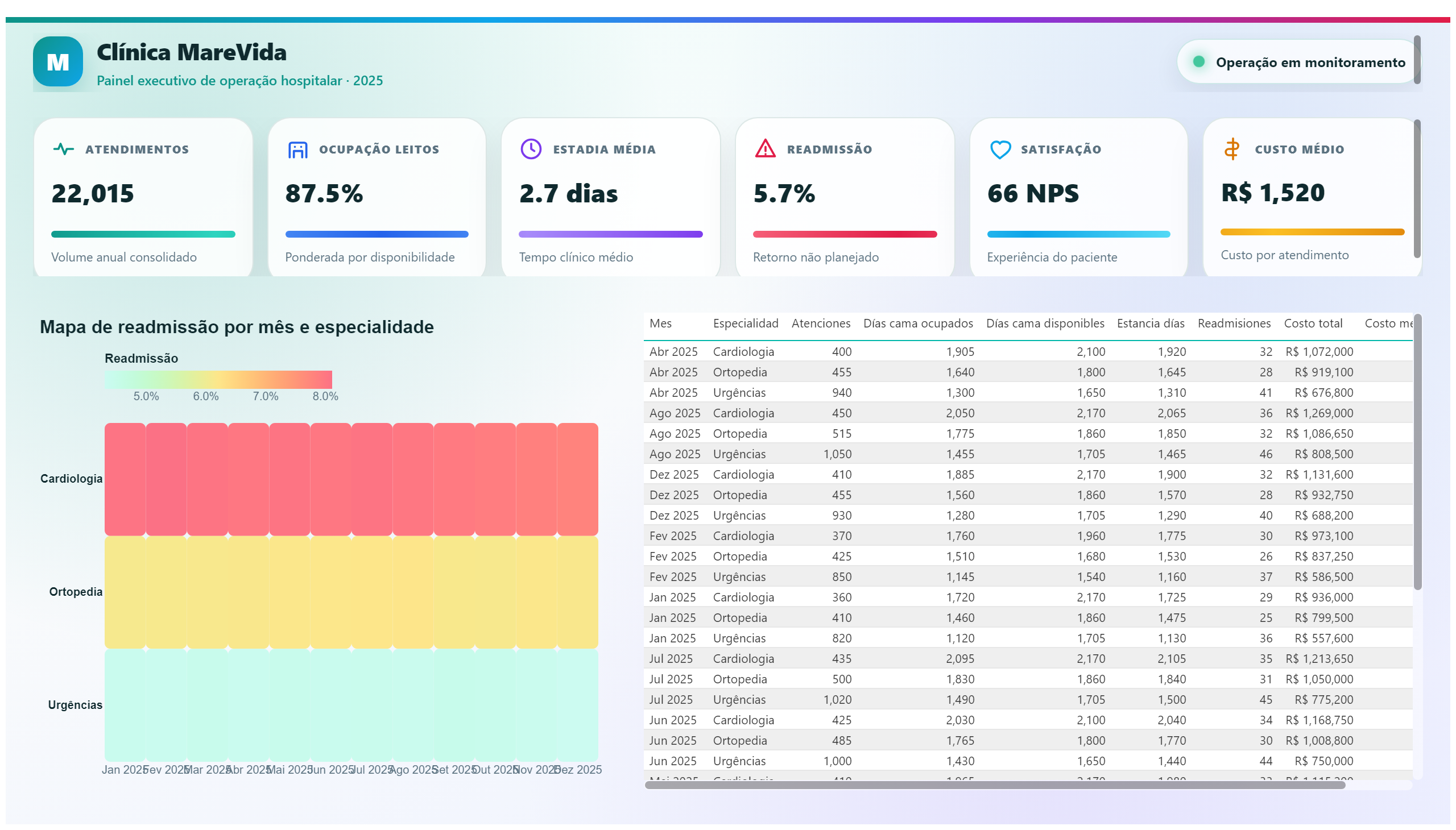Screen dimensions: 1456x830
Task: Click the Operação em monitoramento status pill
Action: pos(1298,61)
